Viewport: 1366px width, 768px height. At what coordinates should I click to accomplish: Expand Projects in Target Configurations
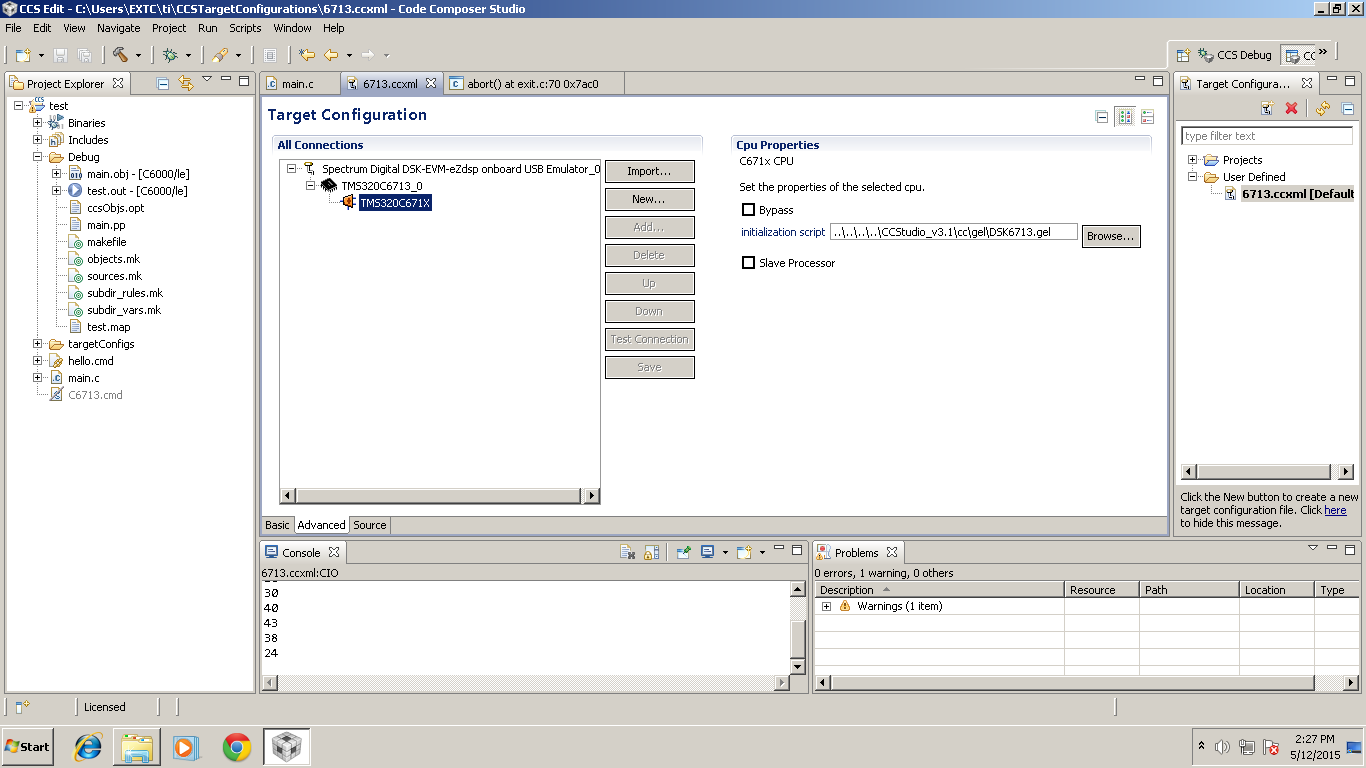1193,160
